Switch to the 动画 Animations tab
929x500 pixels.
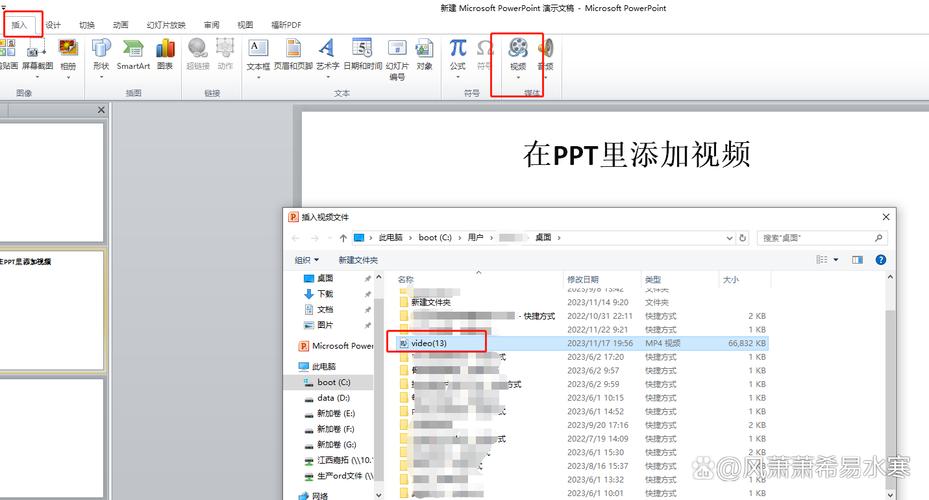(121, 25)
